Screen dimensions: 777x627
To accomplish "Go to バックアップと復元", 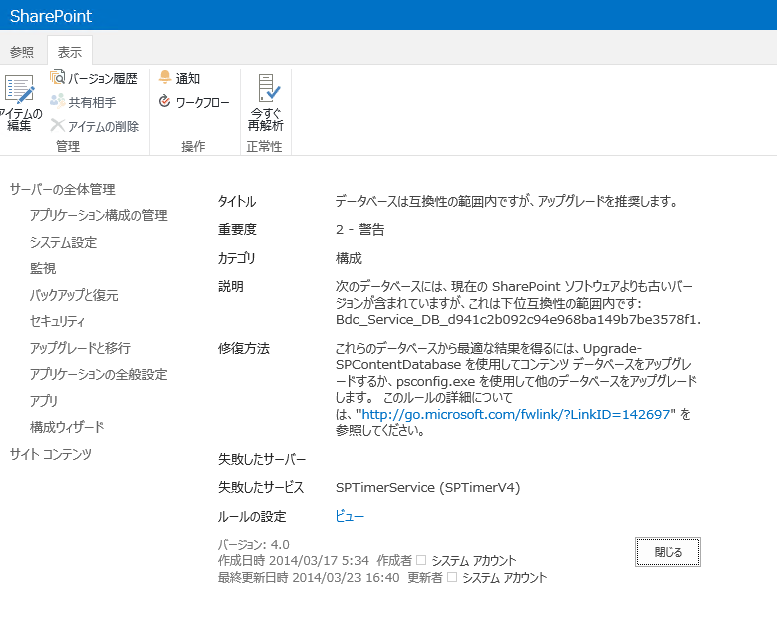I will click(x=74, y=295).
